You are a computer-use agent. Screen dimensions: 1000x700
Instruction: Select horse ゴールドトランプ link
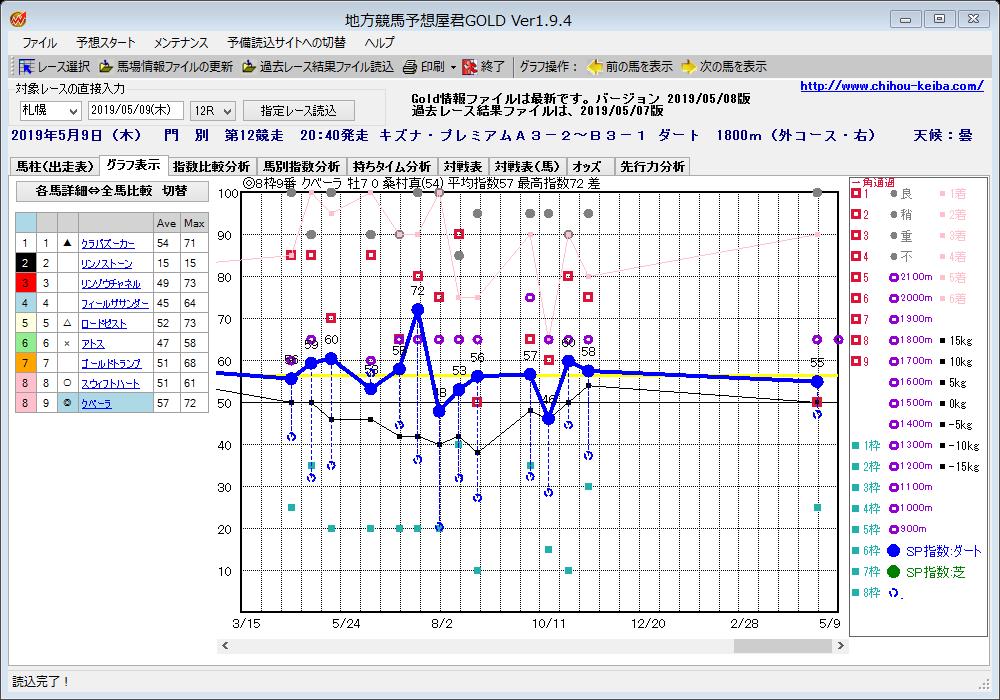(x=111, y=363)
